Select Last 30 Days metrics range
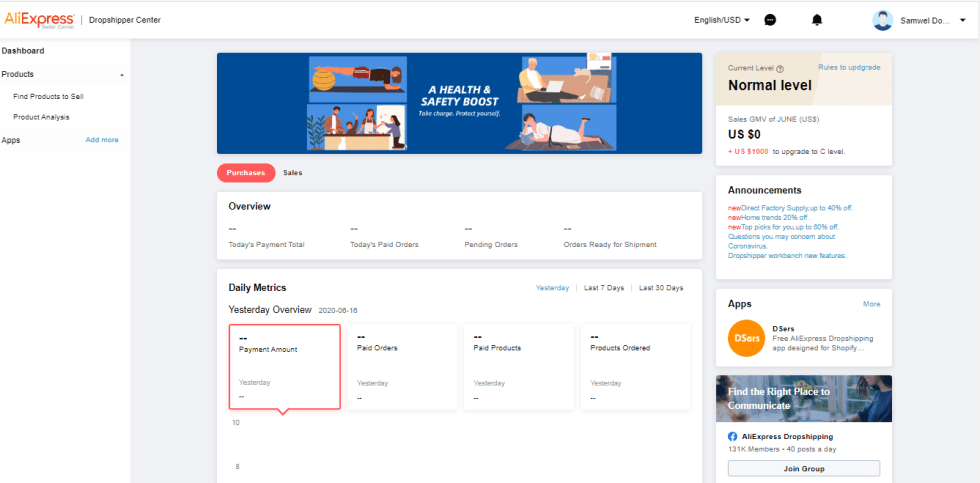 point(661,288)
